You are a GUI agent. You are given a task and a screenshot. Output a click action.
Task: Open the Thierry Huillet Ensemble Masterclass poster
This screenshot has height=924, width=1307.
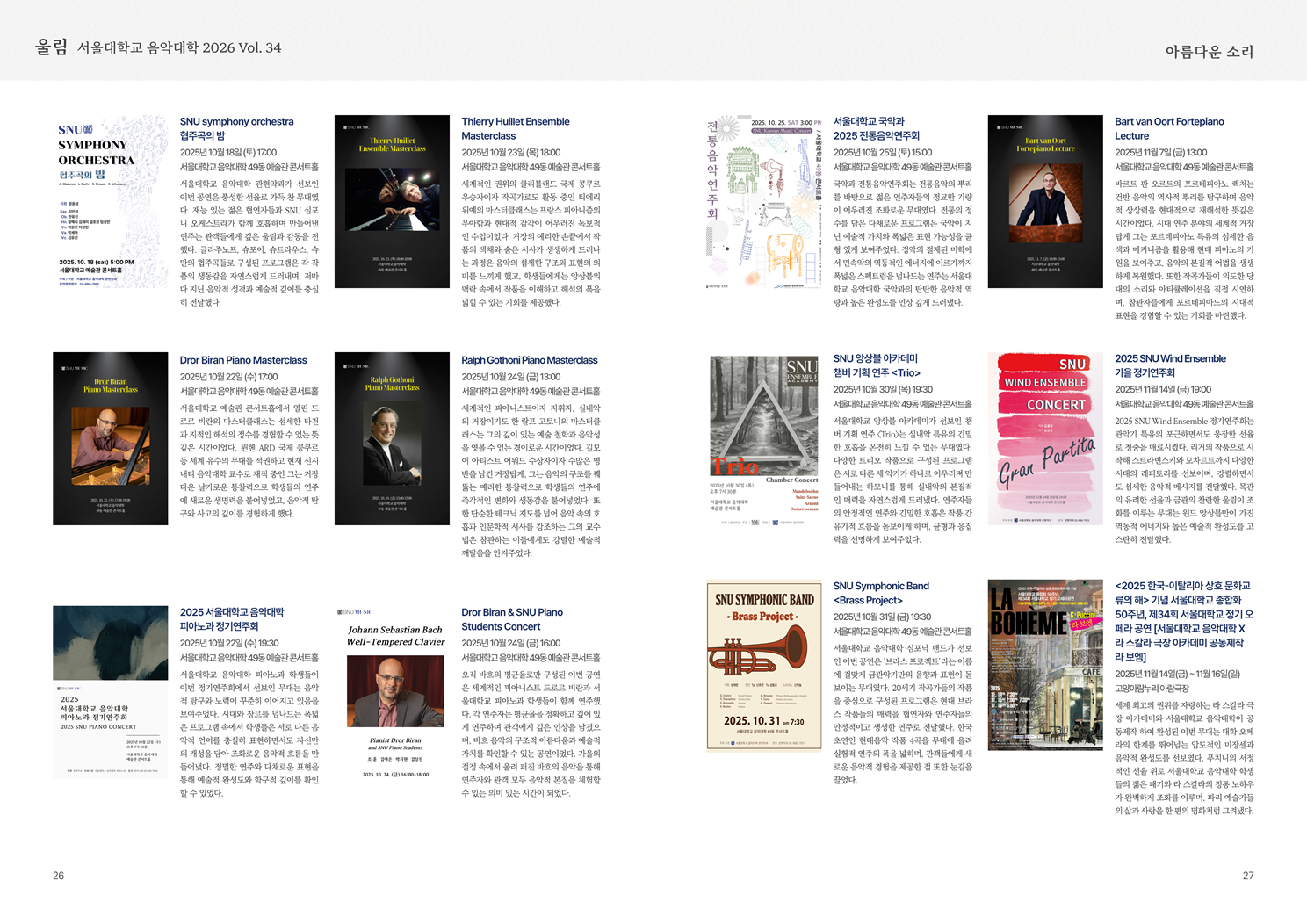pyautogui.click(x=392, y=201)
